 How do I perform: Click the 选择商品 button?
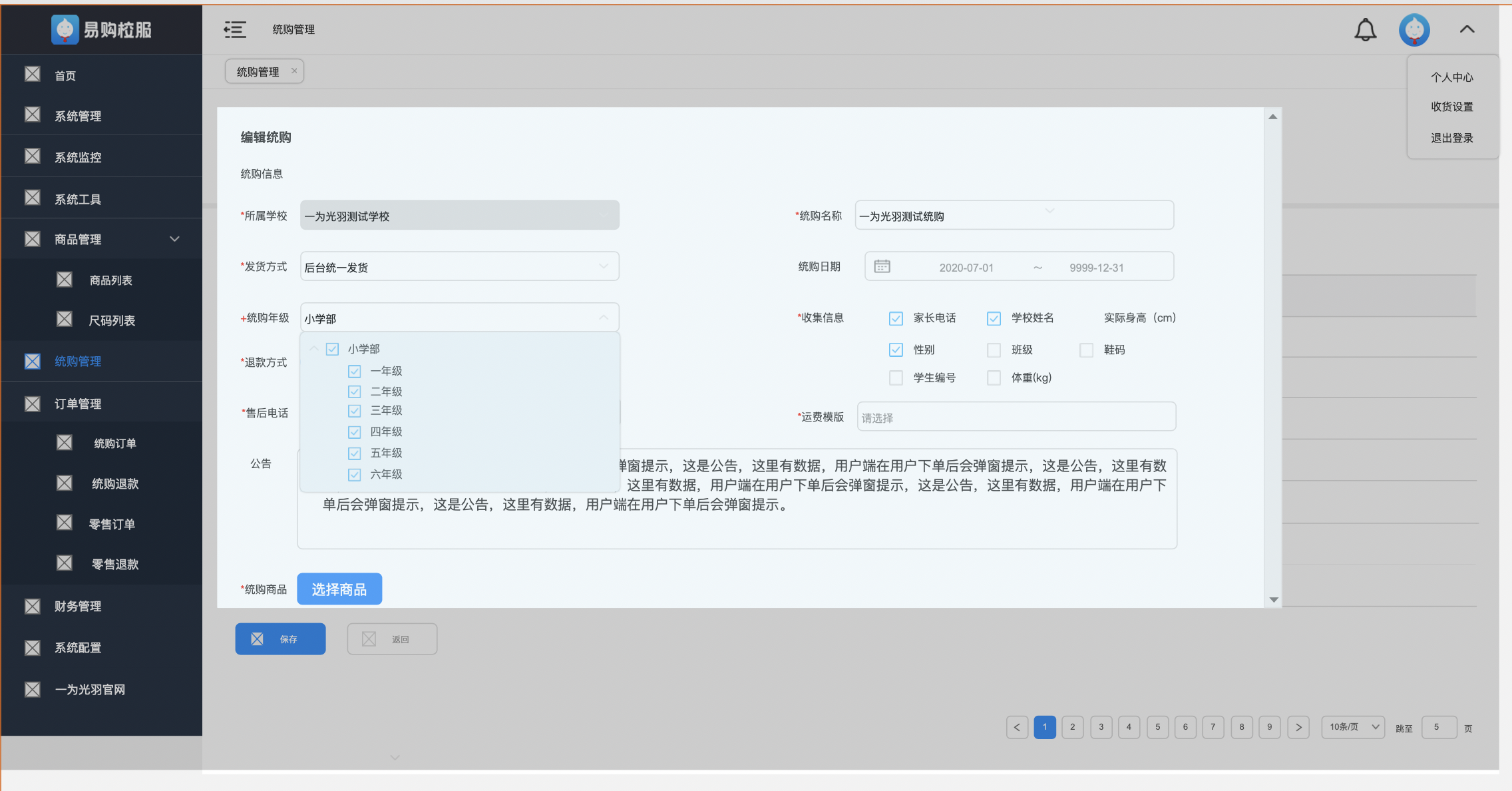point(339,589)
